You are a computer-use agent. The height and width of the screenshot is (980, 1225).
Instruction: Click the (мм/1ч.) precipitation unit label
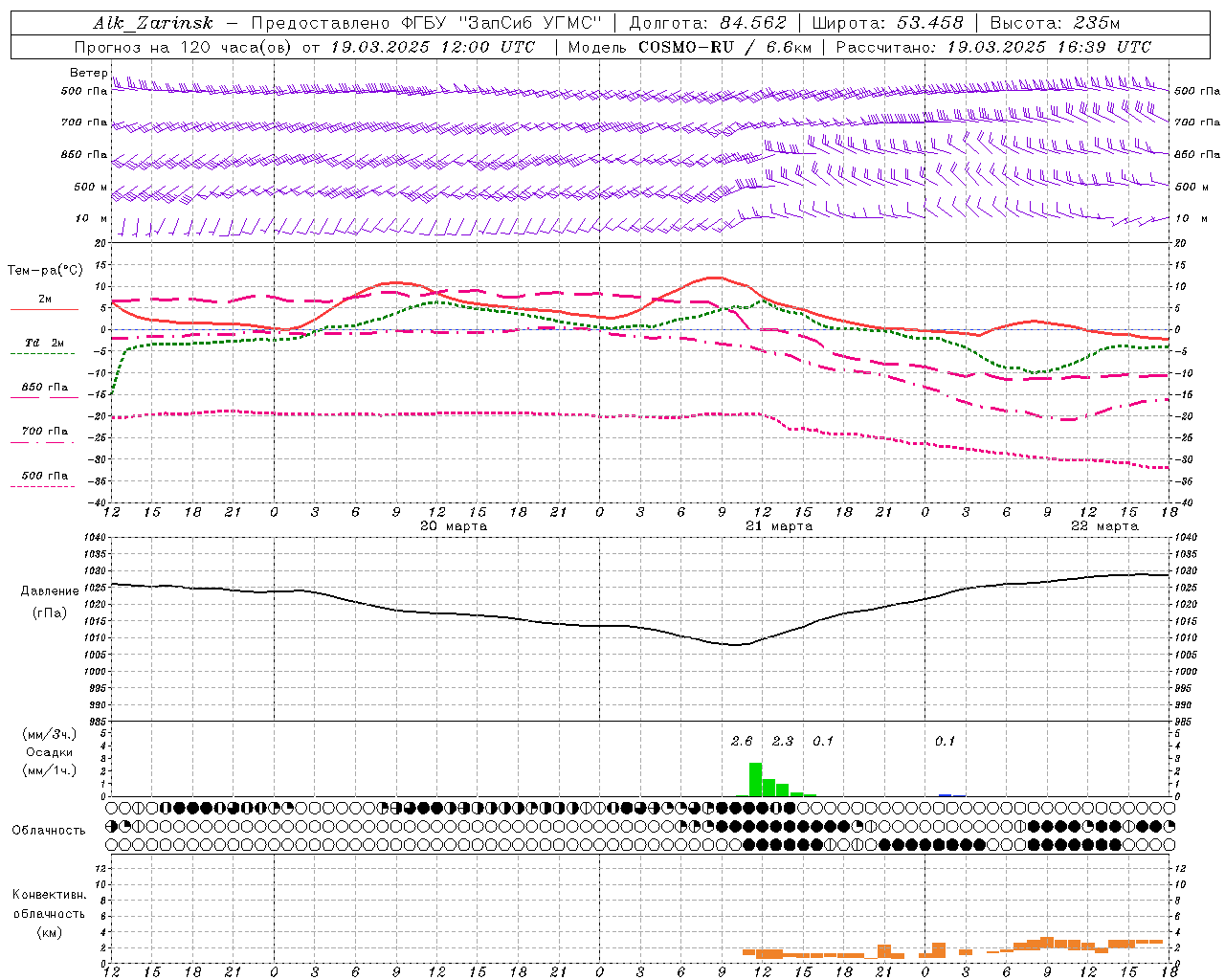click(50, 770)
